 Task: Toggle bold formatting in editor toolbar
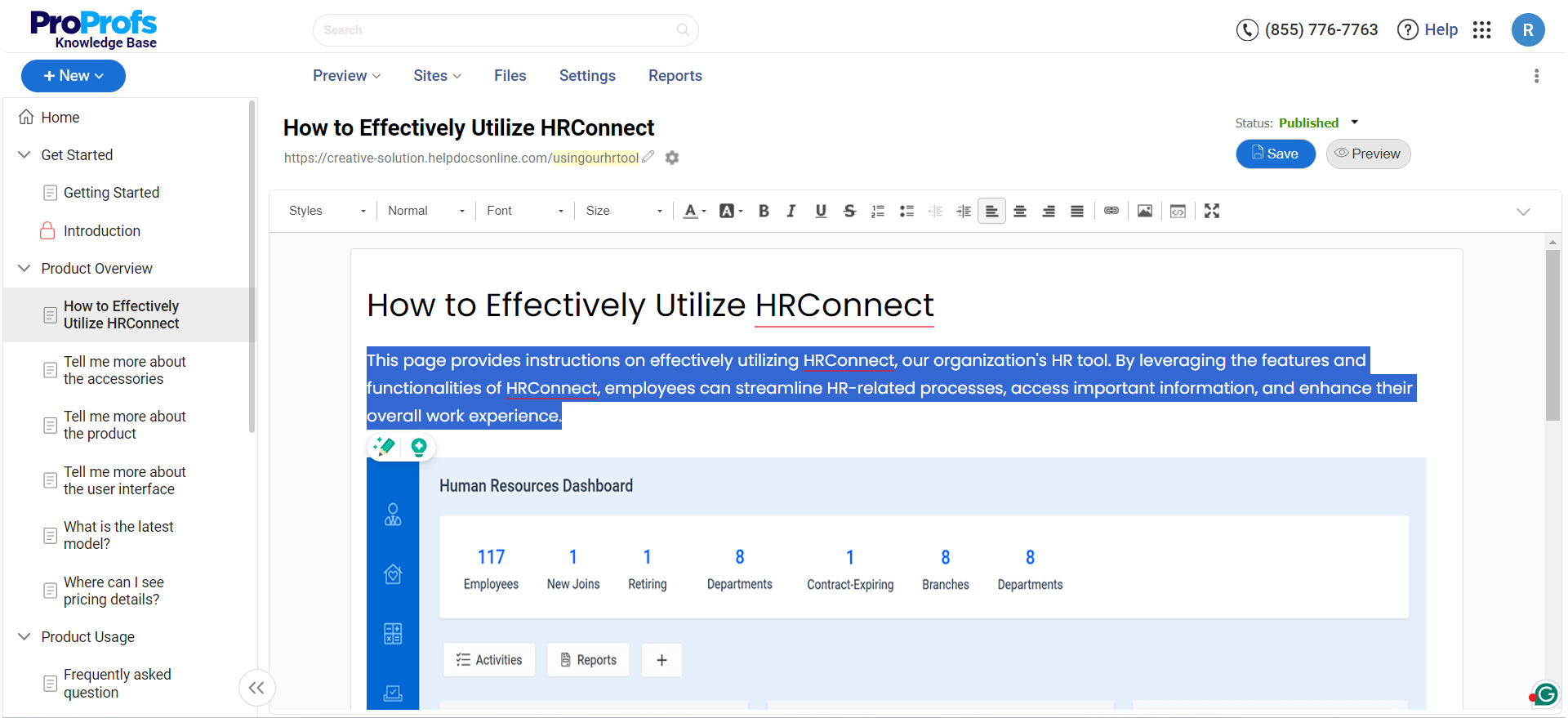click(x=764, y=211)
